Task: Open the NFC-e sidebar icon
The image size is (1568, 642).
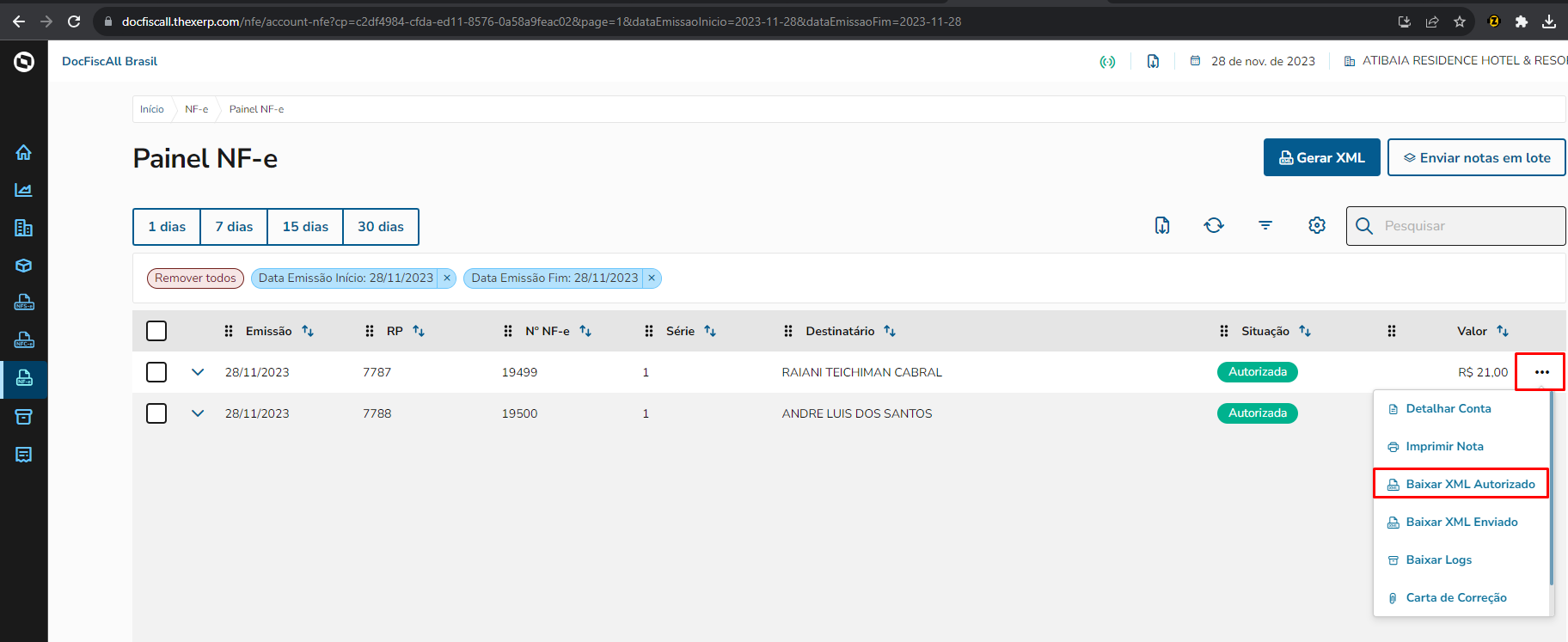Action: coord(23,340)
